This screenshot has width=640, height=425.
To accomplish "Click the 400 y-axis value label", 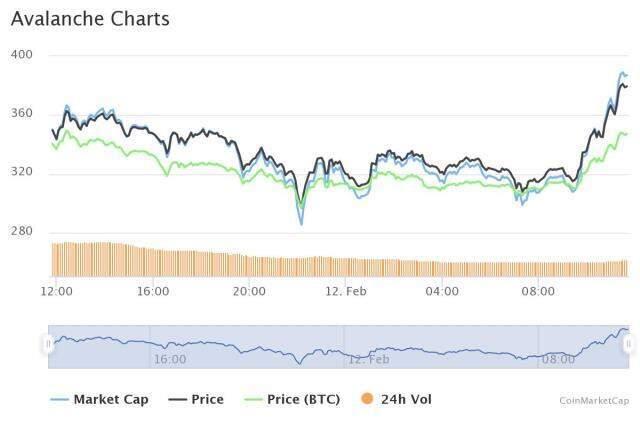I will coord(22,55).
